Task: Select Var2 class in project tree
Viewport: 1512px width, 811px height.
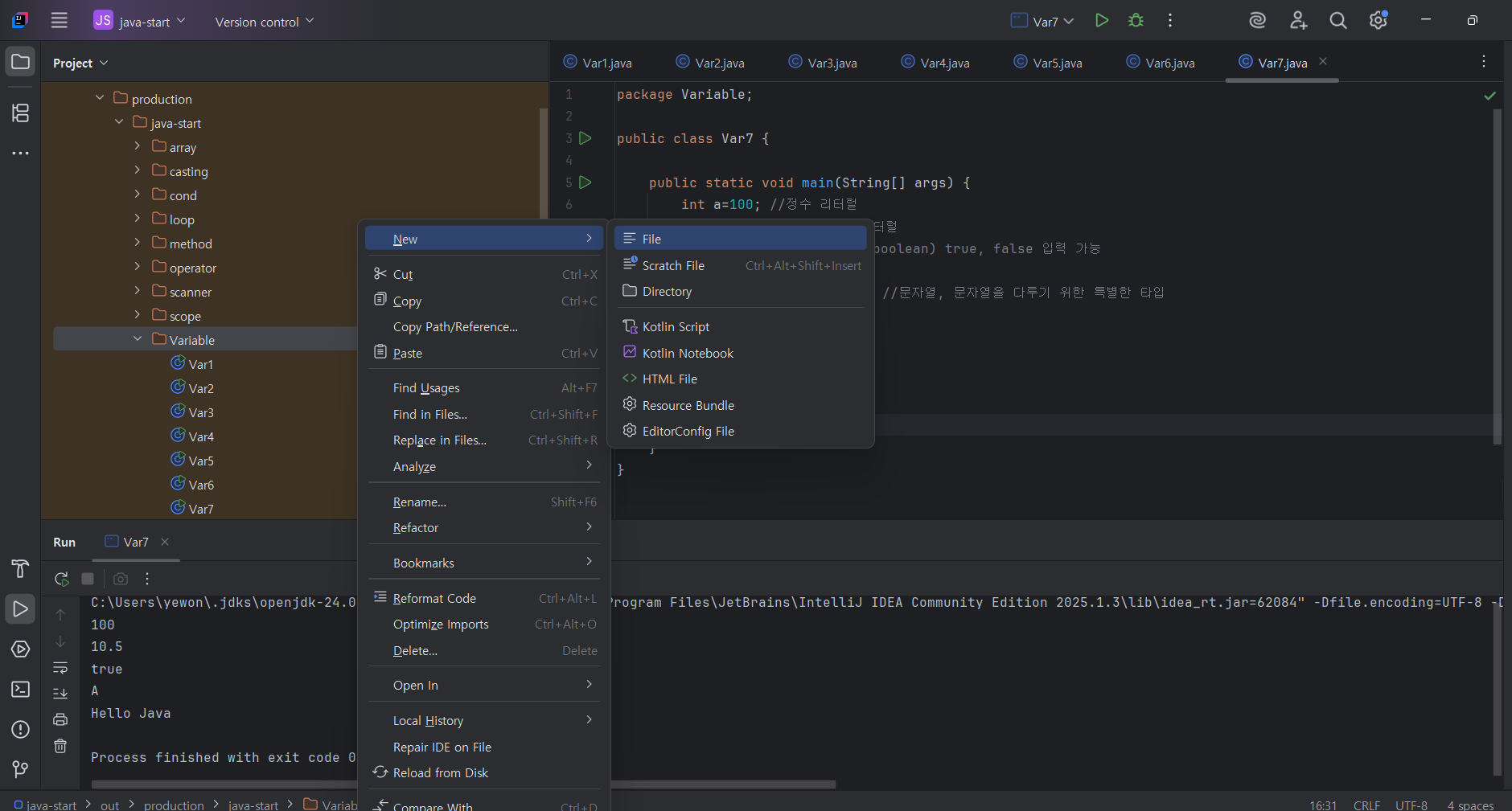Action: [x=201, y=388]
